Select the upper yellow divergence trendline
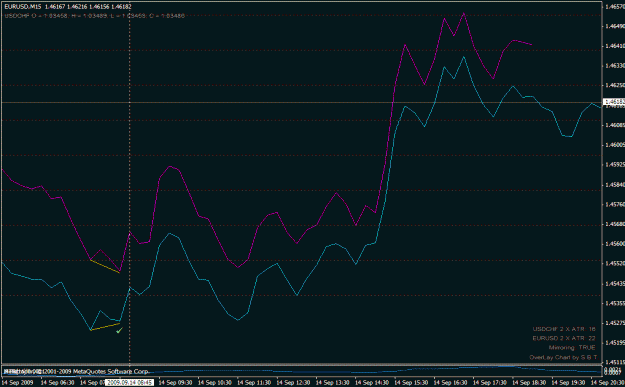 point(105,266)
